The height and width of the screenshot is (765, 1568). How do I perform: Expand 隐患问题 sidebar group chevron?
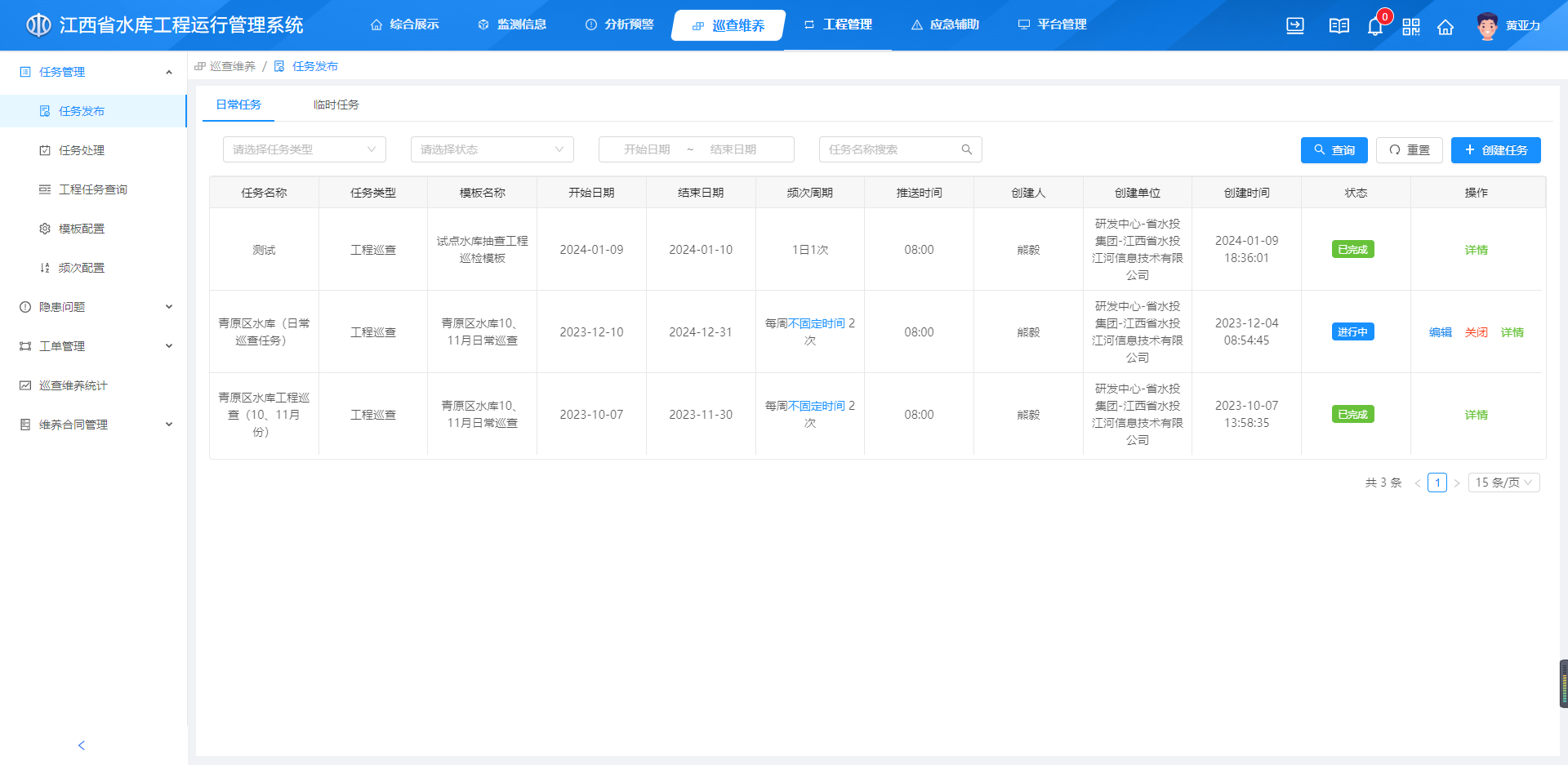pos(169,307)
